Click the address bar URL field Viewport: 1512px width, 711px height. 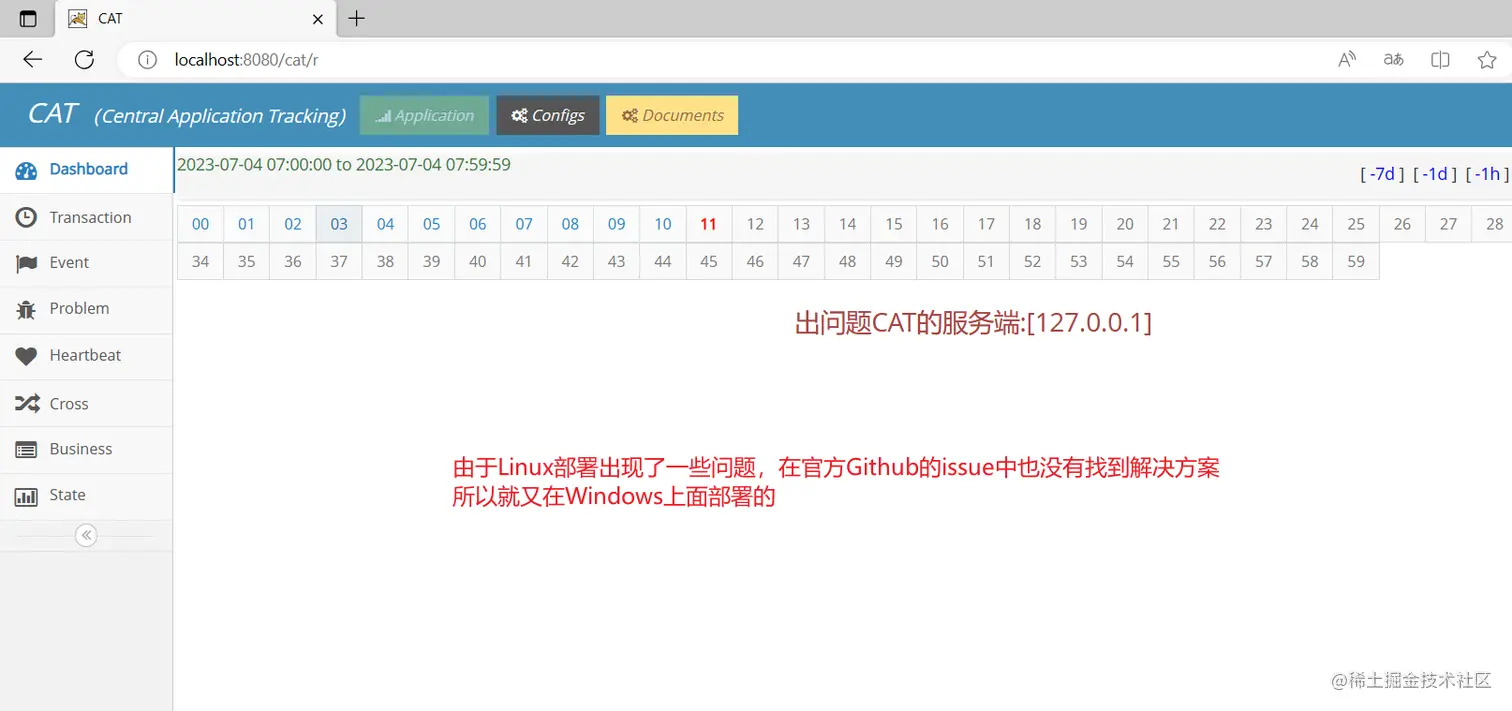pos(720,59)
